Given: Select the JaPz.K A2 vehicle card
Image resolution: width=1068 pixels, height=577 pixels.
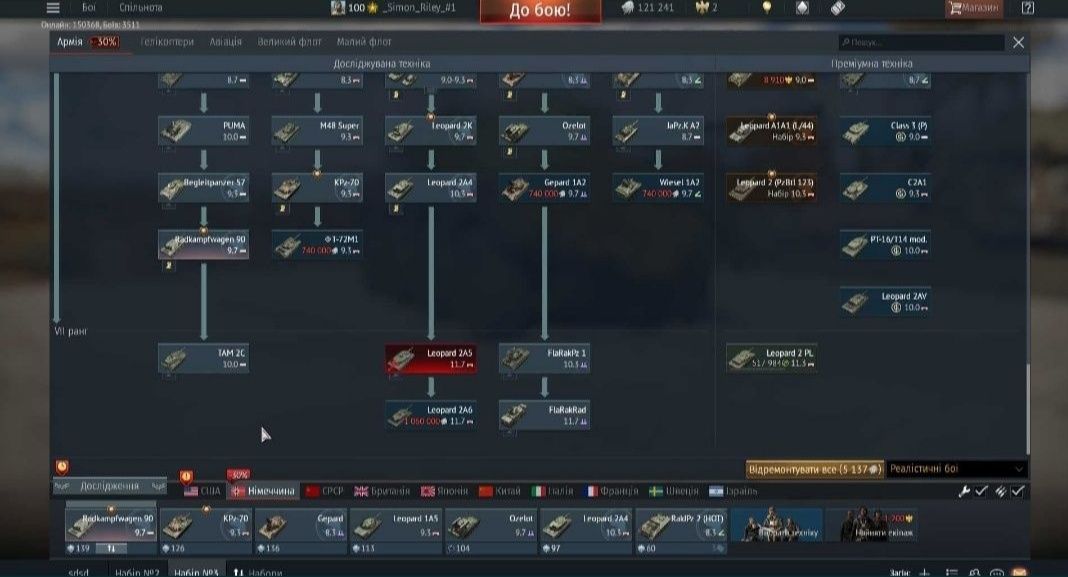Looking at the screenshot, I should [x=658, y=131].
